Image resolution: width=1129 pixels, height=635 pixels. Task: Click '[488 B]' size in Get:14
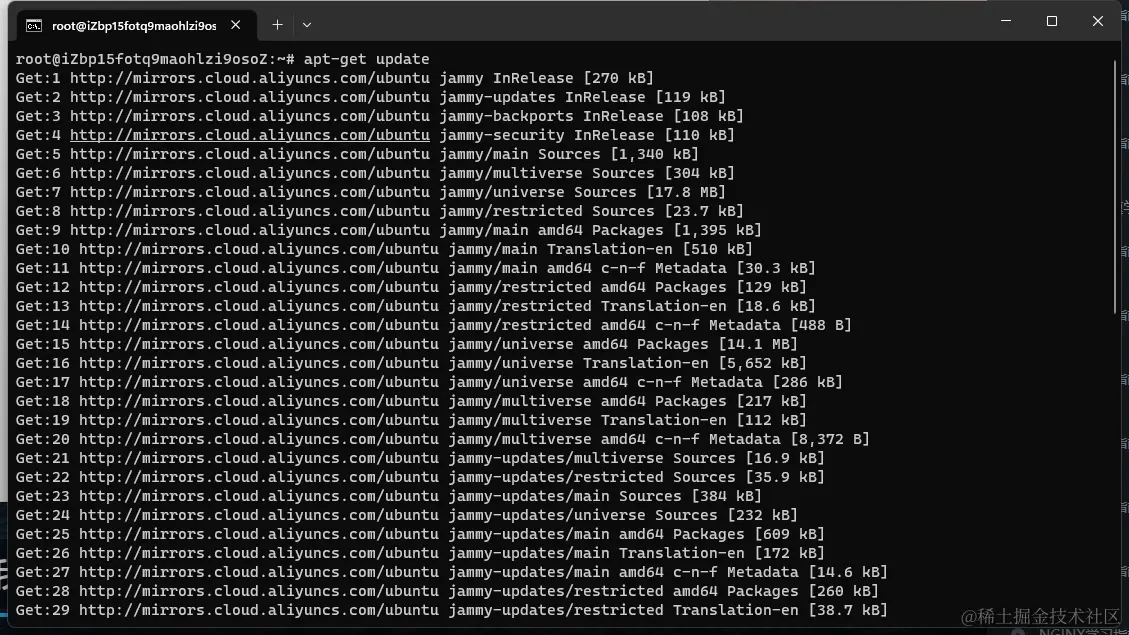click(821, 325)
